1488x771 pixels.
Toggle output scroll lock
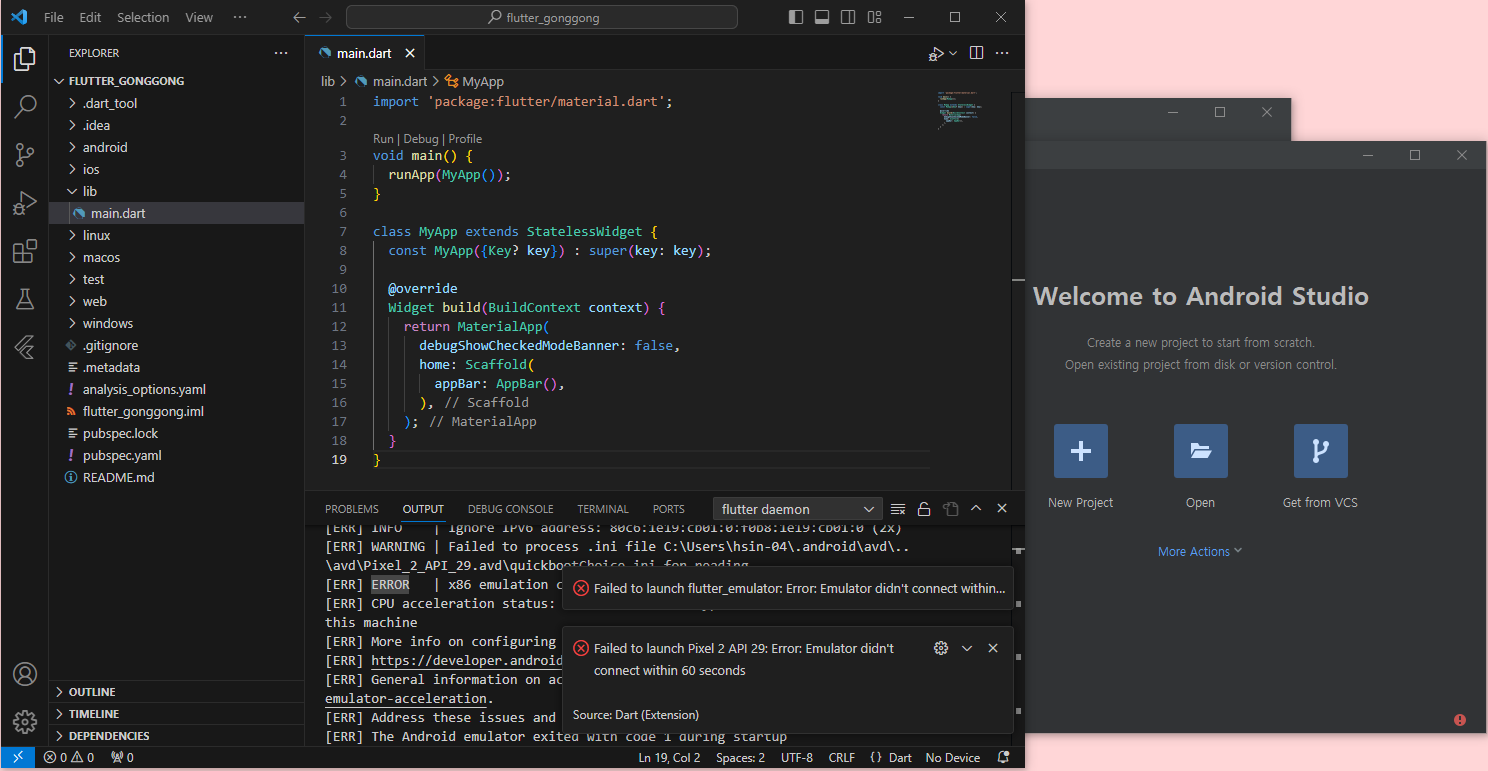(924, 509)
